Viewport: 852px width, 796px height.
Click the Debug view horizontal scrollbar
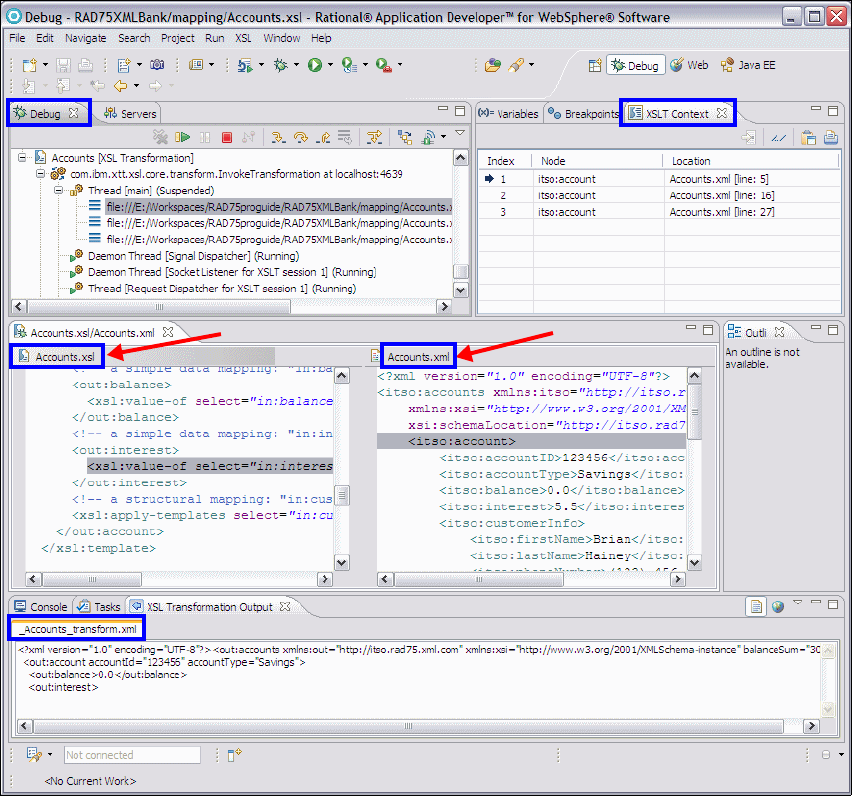[159, 306]
